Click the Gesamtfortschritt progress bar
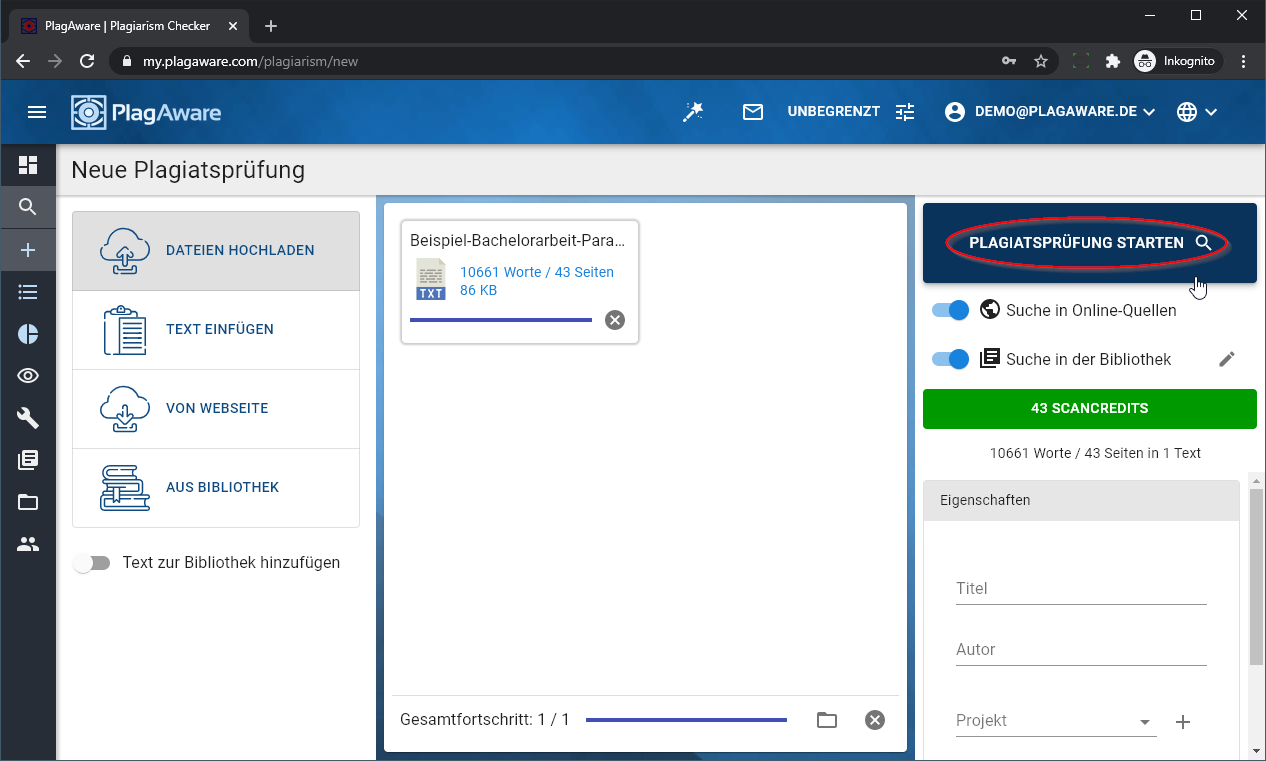This screenshot has height=761, width=1266. coord(686,720)
